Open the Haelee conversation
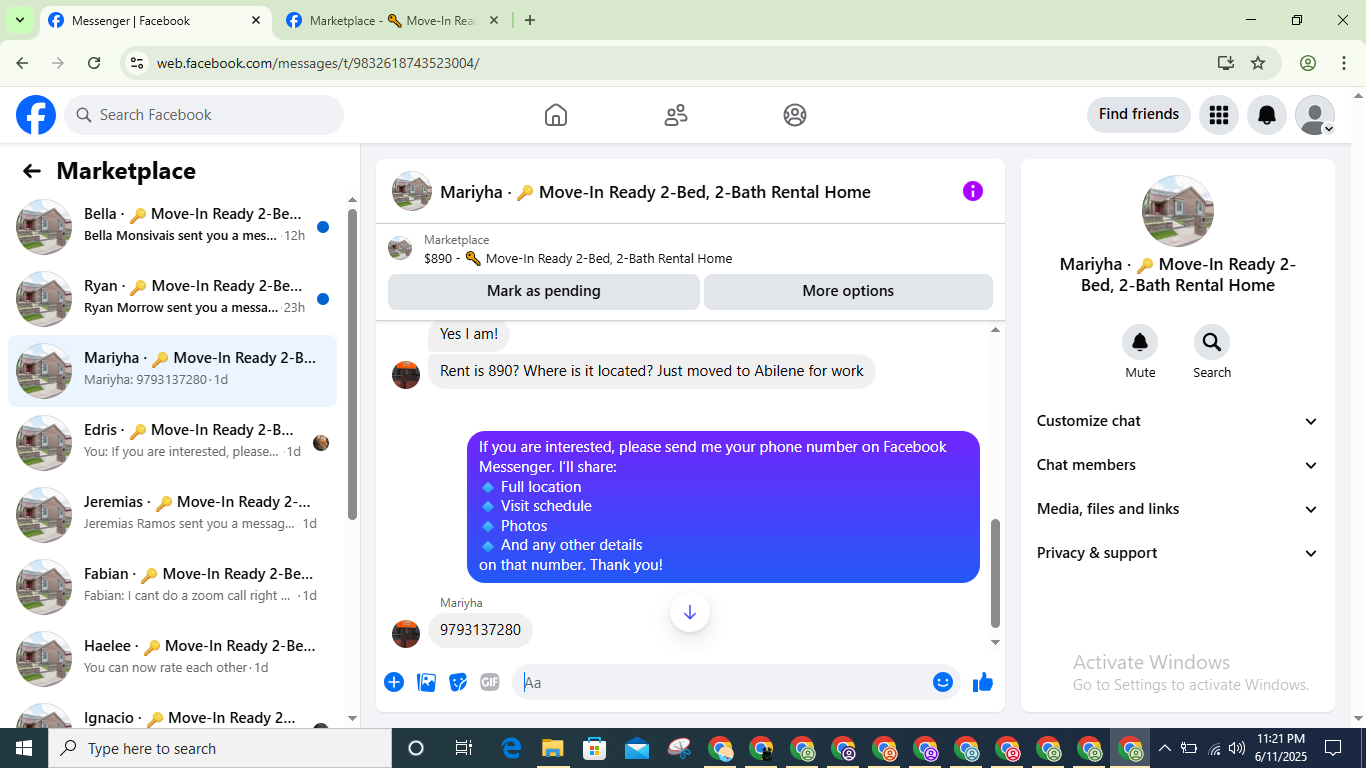Screen dimensions: 1366x768 pyautogui.click(x=172, y=659)
